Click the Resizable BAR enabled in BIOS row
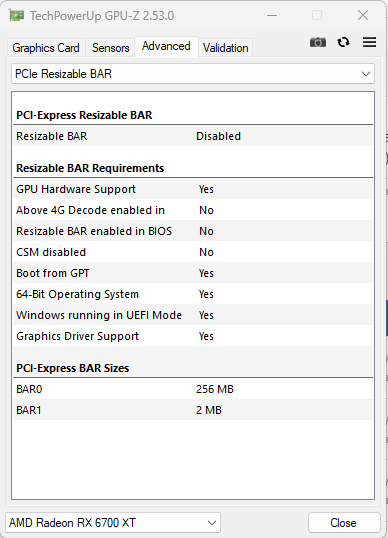Viewport: 388px width, 538px height. pos(193,231)
